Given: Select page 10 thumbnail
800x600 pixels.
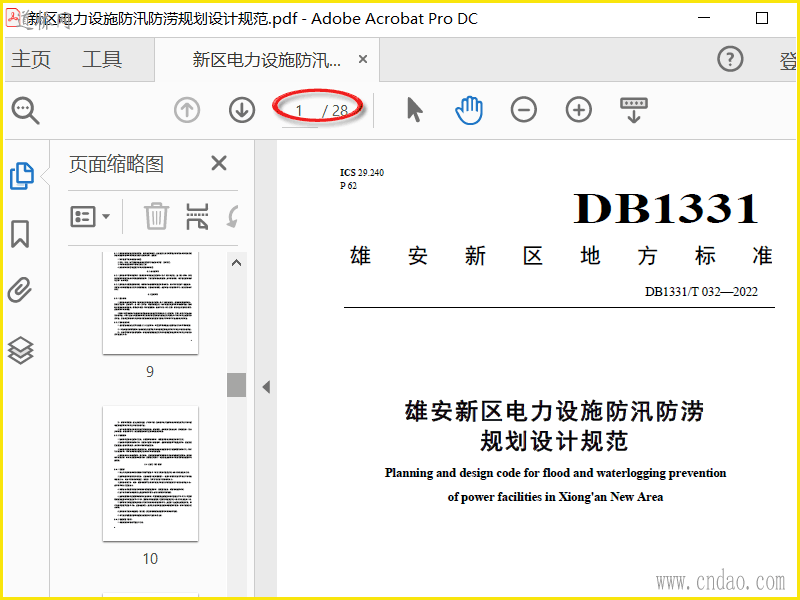Looking at the screenshot, I should 150,474.
